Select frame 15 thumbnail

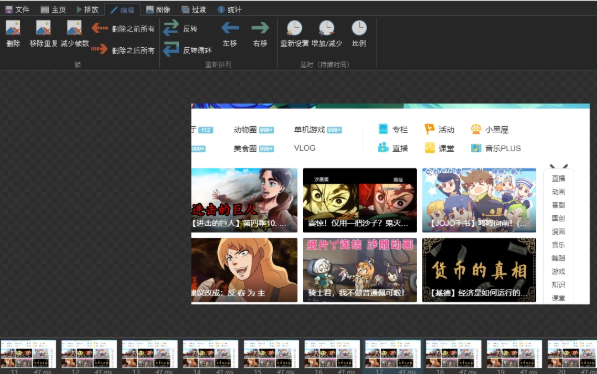coord(271,354)
